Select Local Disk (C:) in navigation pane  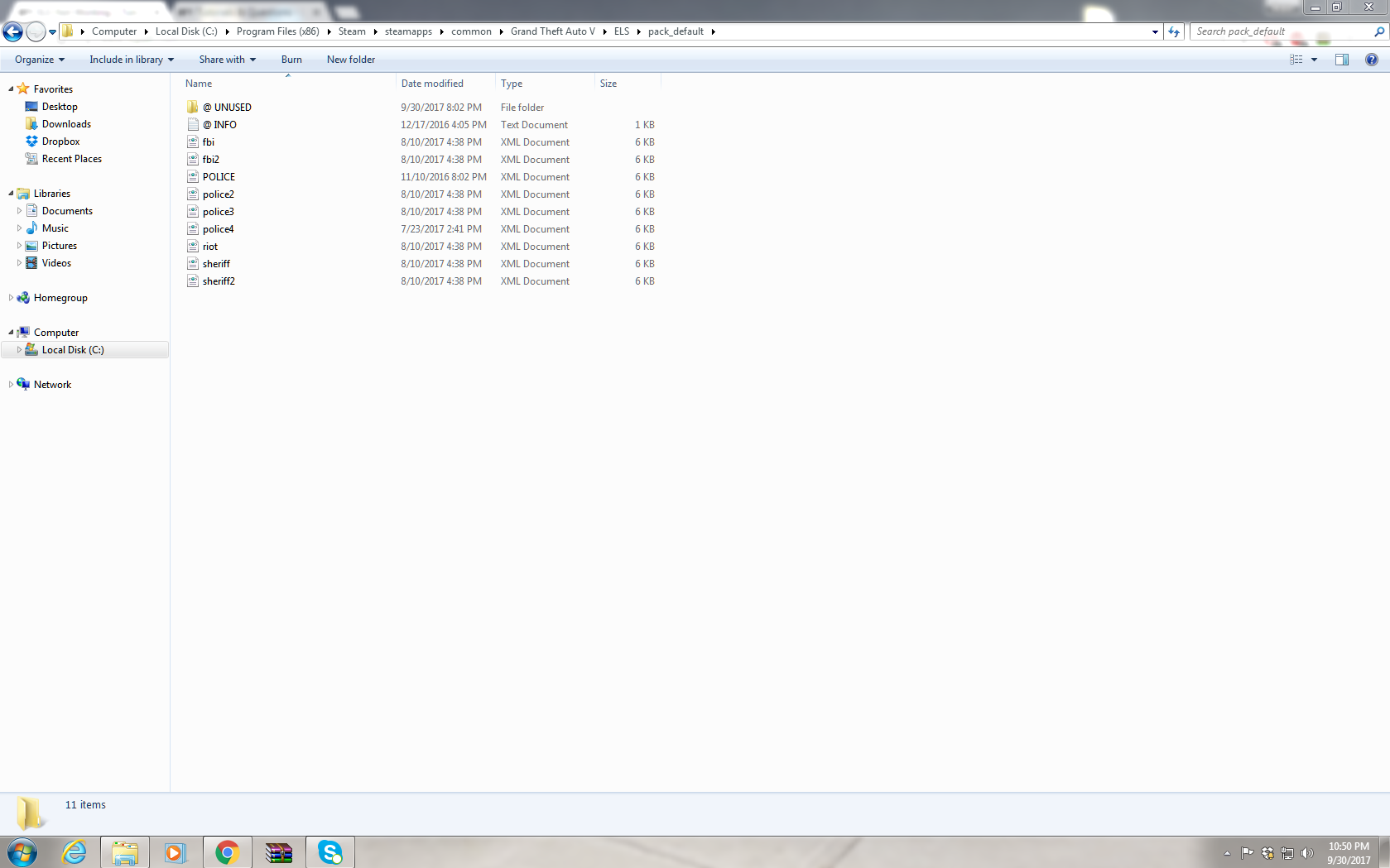73,350
